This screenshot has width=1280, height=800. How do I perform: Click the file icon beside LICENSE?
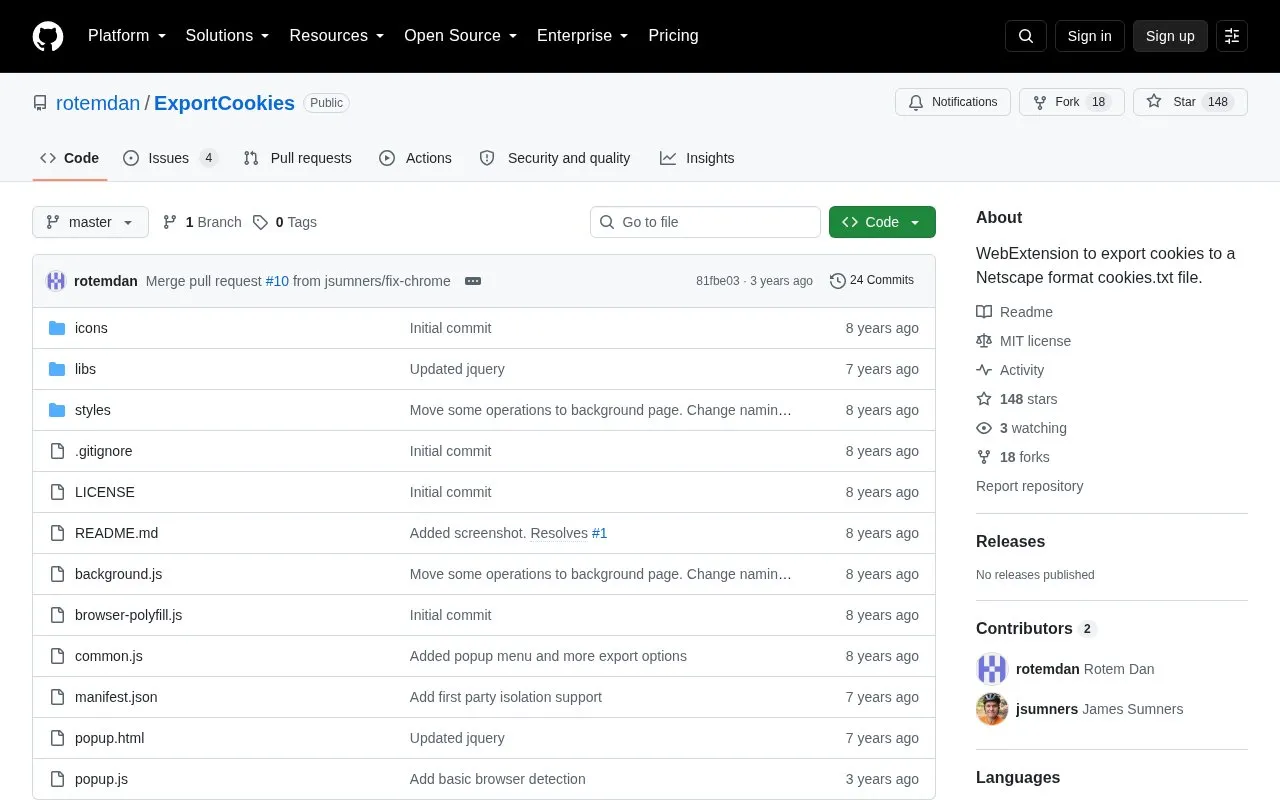[57, 492]
